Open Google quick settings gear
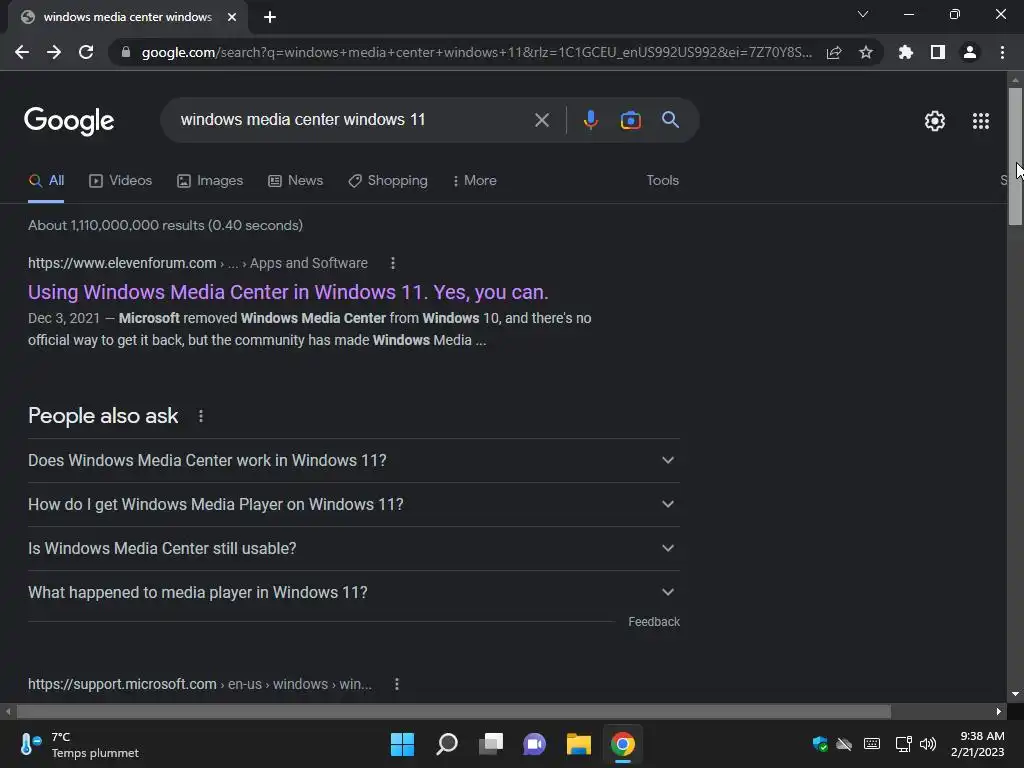The image size is (1024, 768). 935,121
